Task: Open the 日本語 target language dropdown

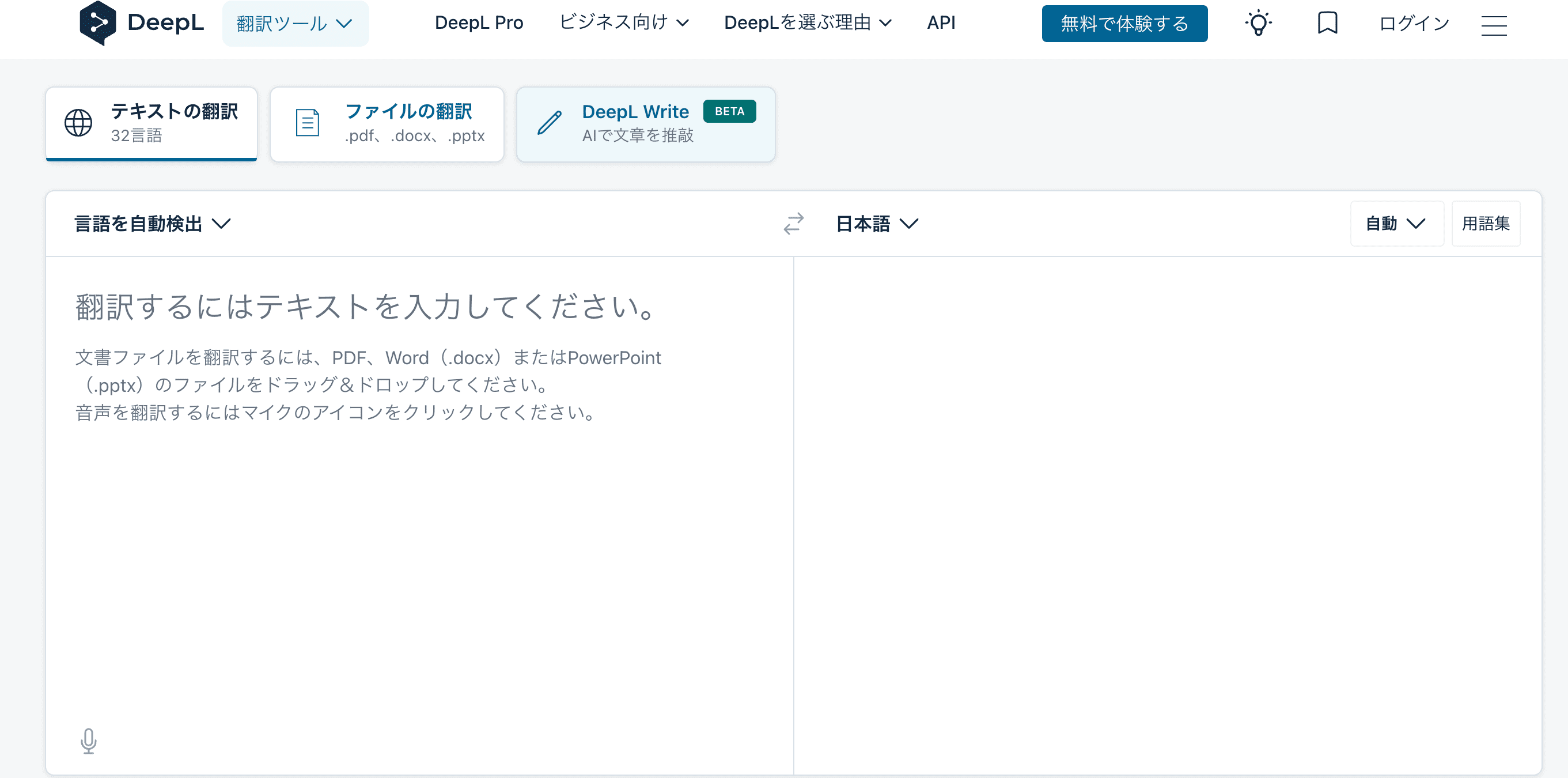Action: (877, 224)
